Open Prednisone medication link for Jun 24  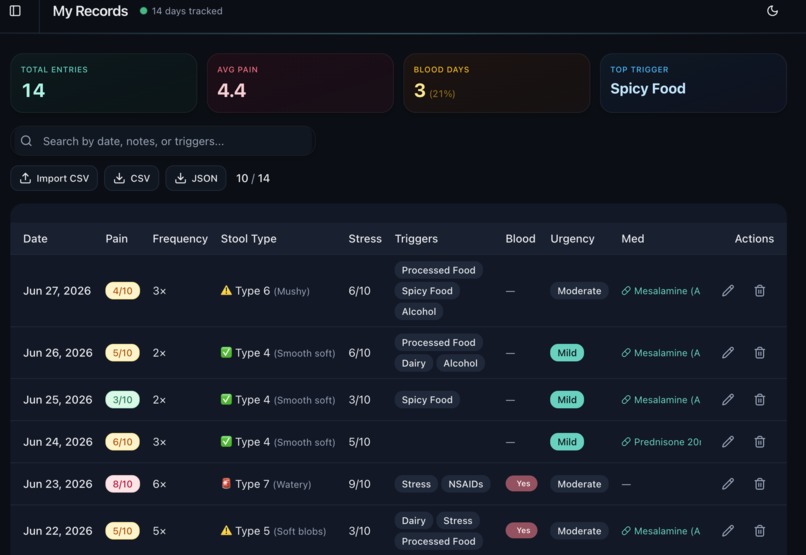tap(661, 442)
